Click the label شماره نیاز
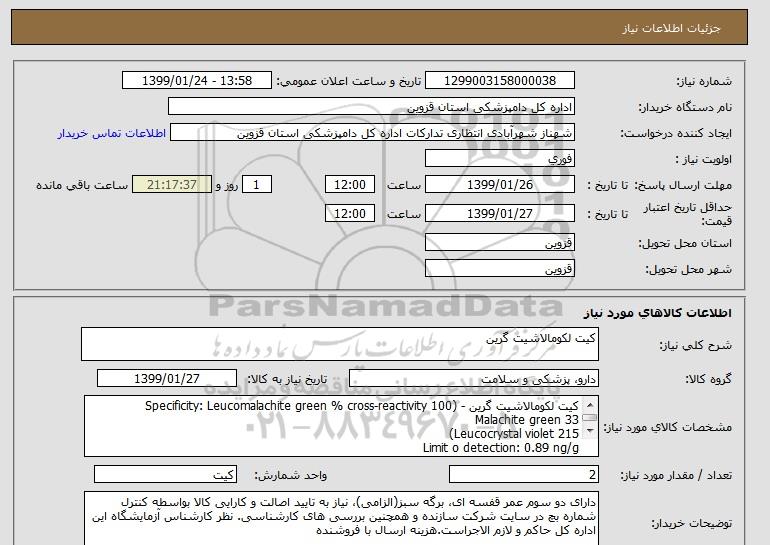Viewport: 770px width, 545px height. (704, 82)
